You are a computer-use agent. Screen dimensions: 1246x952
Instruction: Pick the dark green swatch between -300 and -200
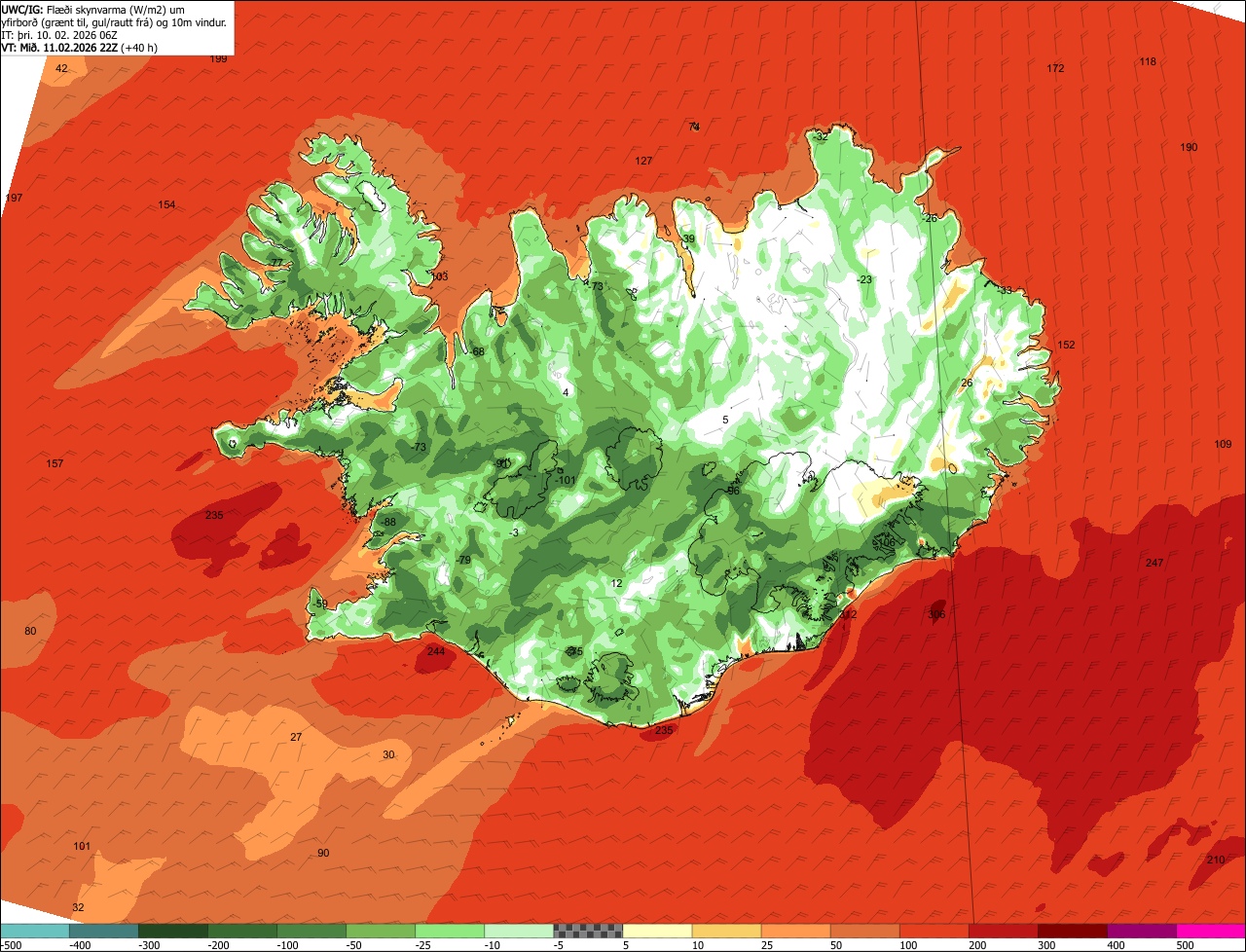coord(173,931)
